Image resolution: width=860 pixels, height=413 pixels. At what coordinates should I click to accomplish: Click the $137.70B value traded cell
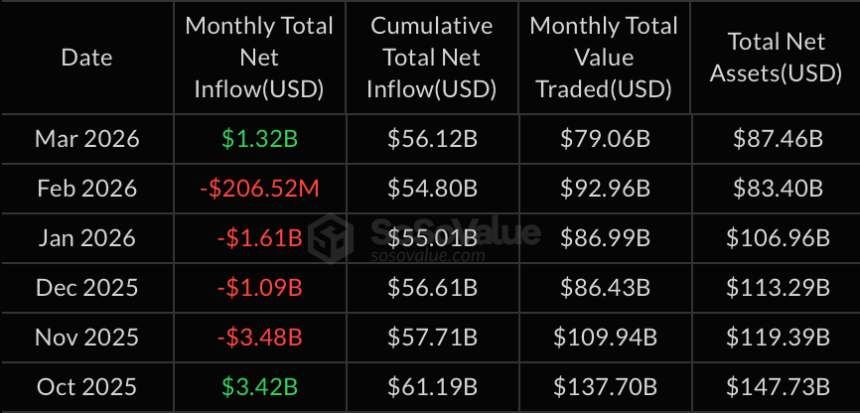point(603,384)
